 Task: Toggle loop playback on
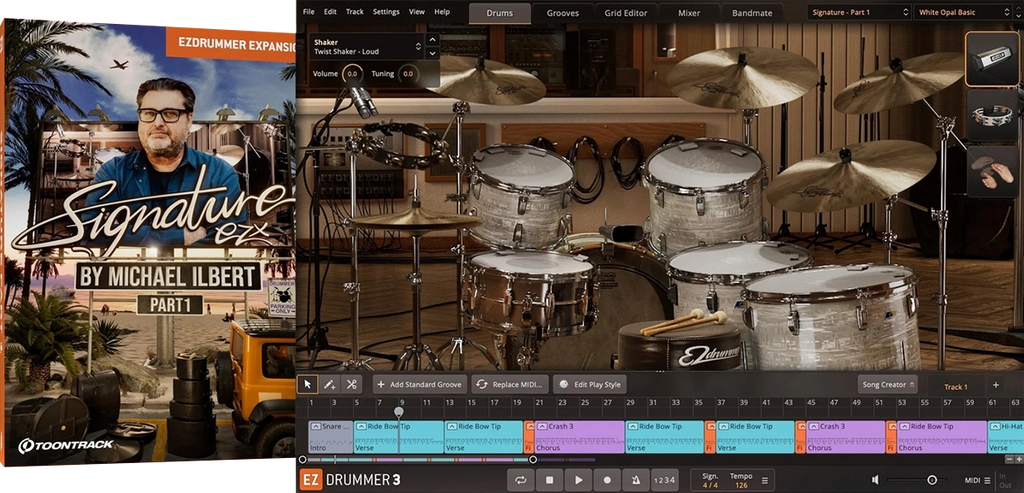point(521,480)
